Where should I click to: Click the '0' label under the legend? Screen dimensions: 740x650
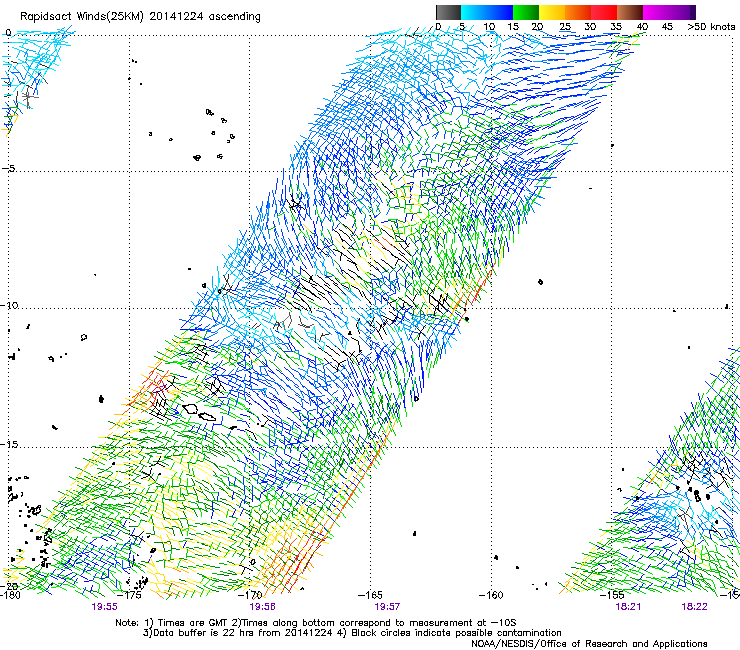coord(438,27)
